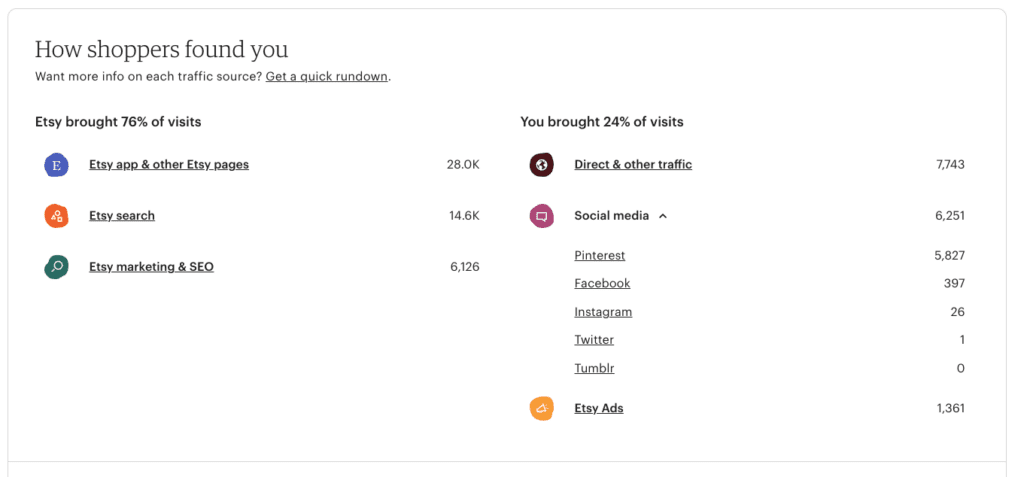This screenshot has height=477, width=1024.
Task: Open Etsy marketing & SEO details
Action: (151, 267)
